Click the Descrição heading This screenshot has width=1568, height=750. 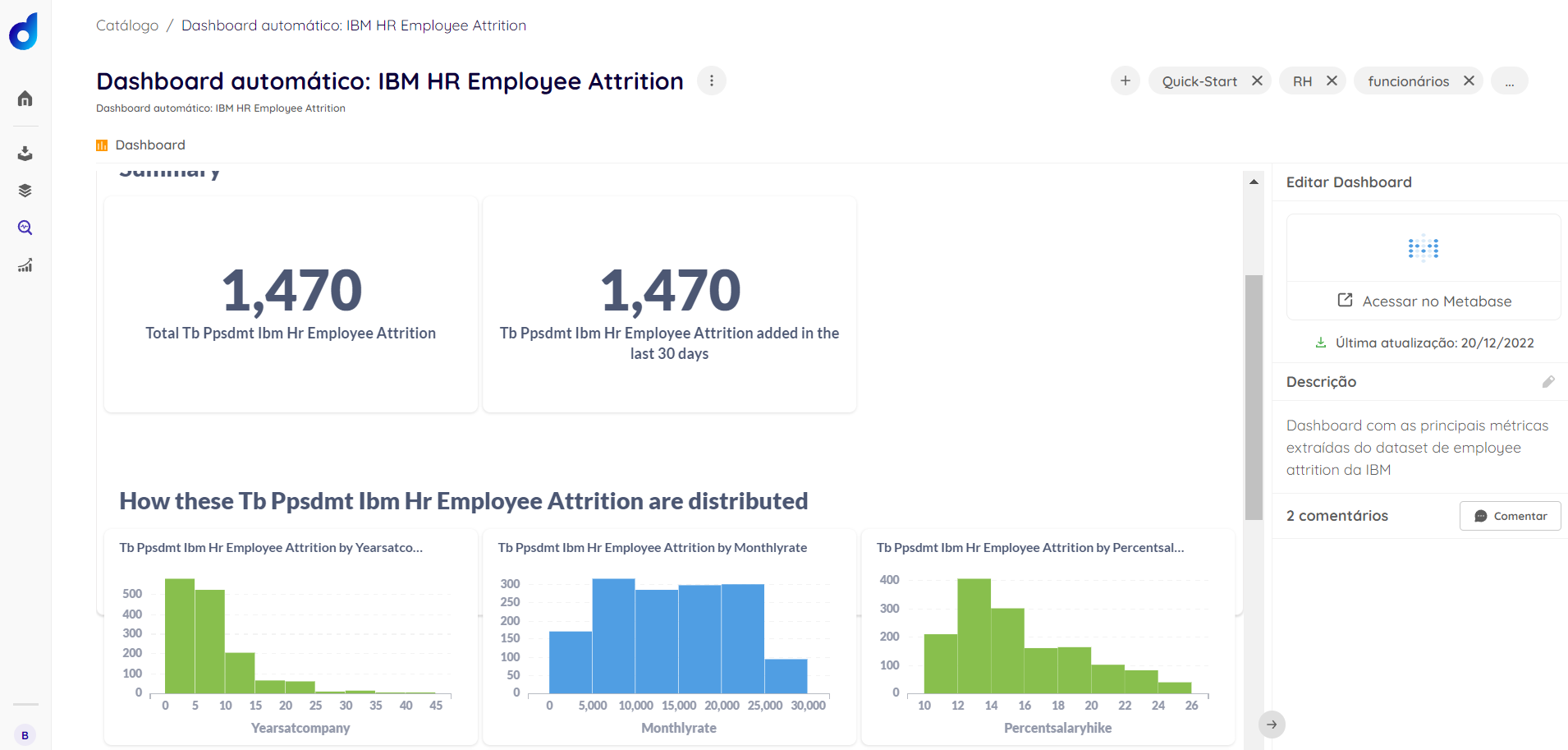[1321, 382]
